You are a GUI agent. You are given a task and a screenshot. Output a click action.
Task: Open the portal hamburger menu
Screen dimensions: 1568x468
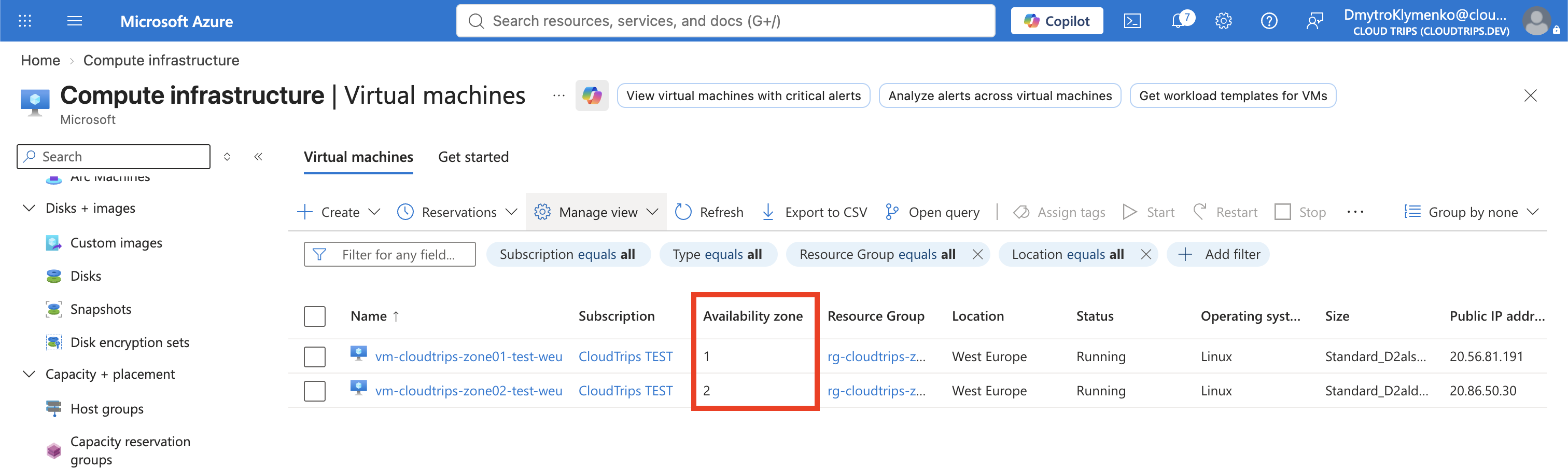pos(74,21)
